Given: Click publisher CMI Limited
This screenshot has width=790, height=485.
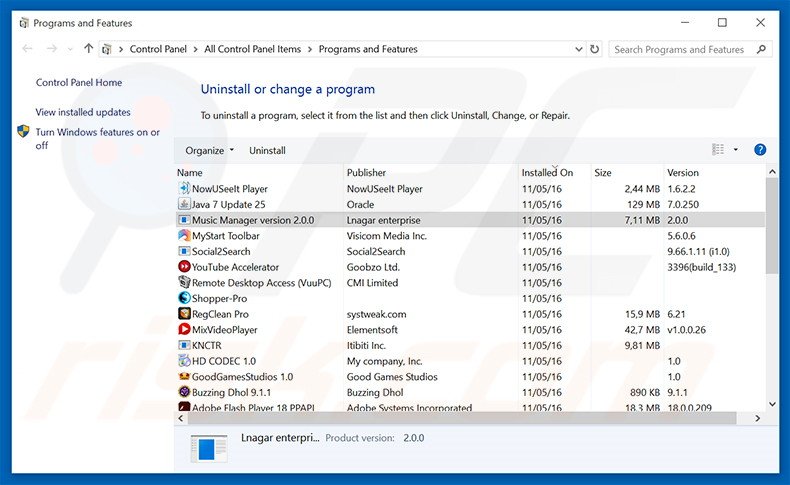Looking at the screenshot, I should pyautogui.click(x=372, y=283).
